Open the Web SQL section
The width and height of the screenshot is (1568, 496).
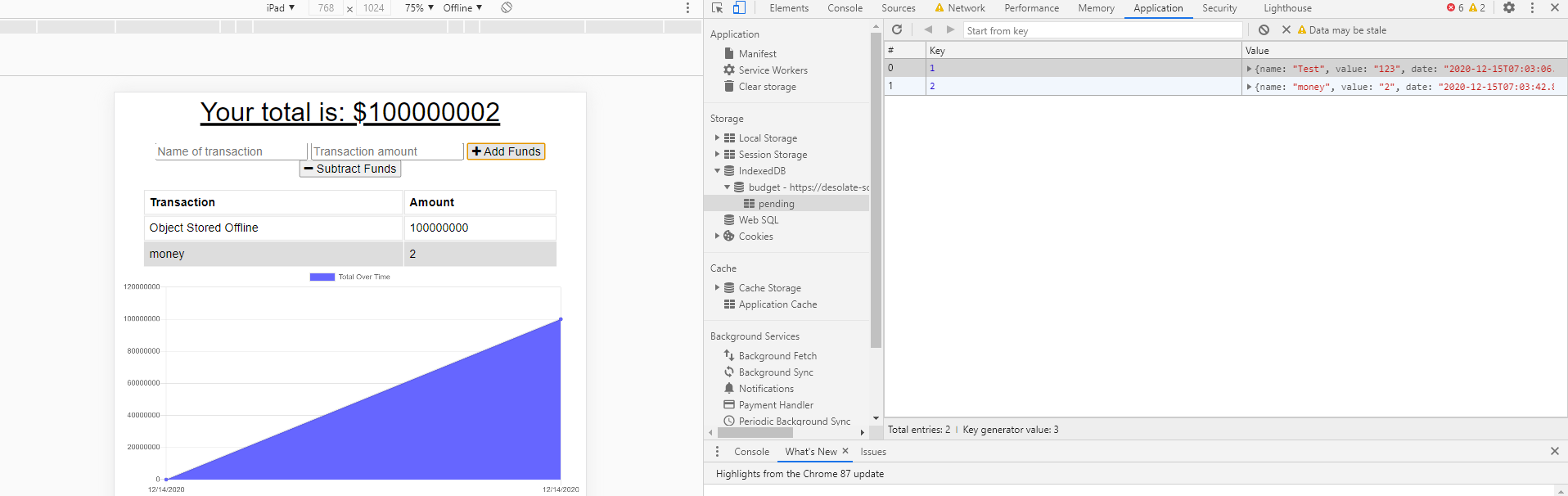(758, 220)
